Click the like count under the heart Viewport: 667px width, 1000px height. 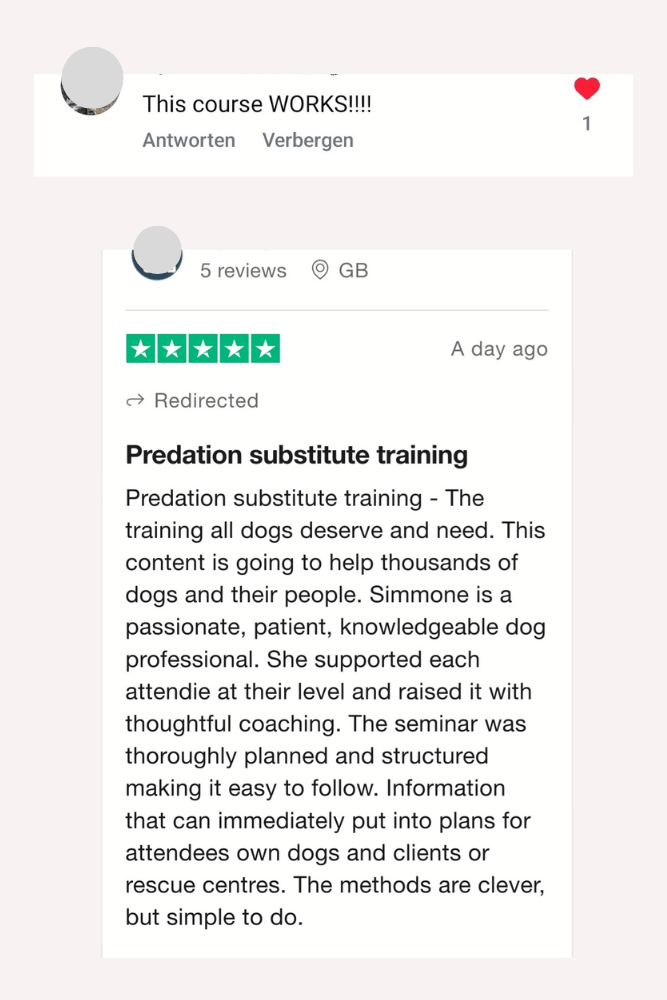[x=587, y=124]
